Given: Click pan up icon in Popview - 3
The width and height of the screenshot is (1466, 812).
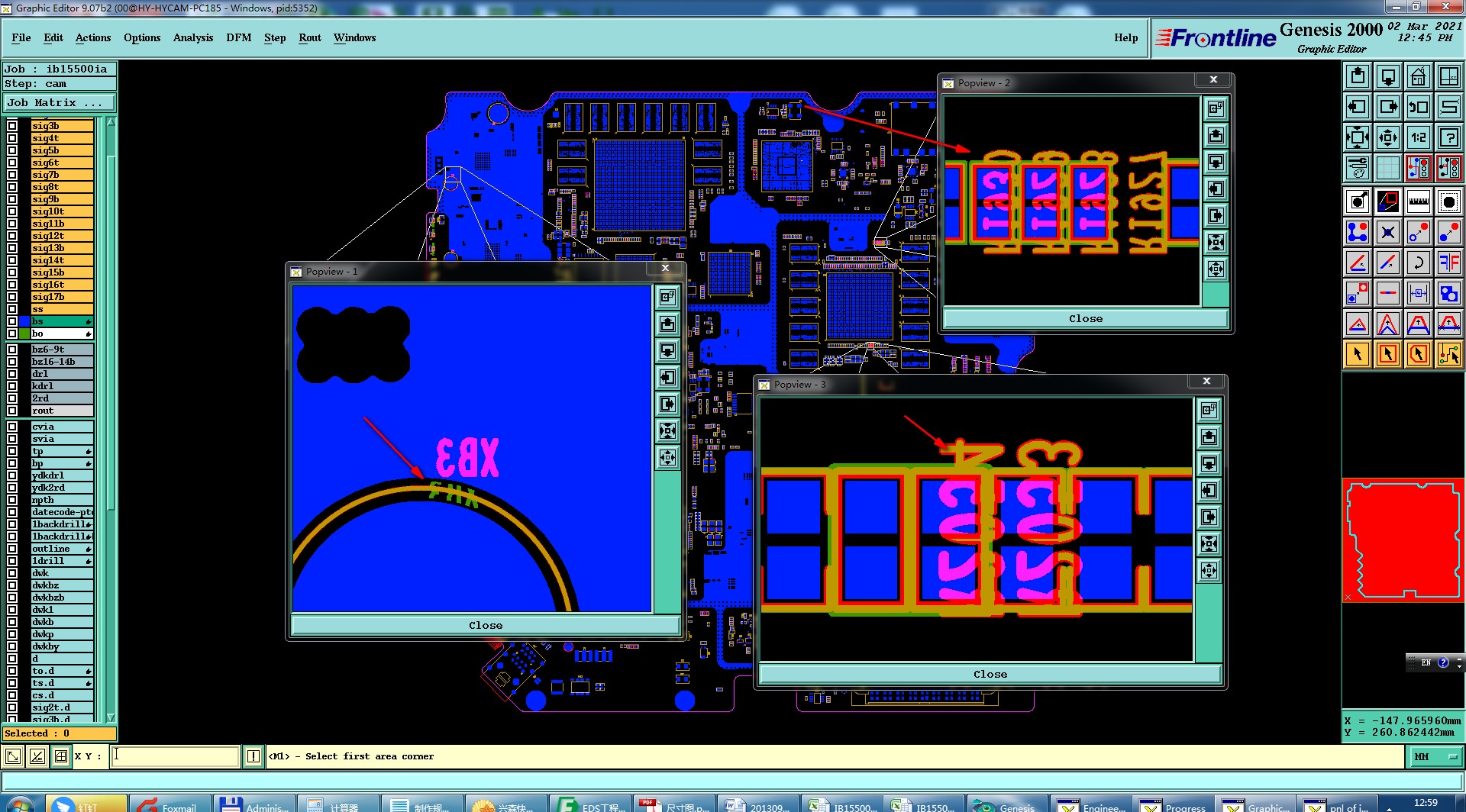Looking at the screenshot, I should coord(1209,437).
